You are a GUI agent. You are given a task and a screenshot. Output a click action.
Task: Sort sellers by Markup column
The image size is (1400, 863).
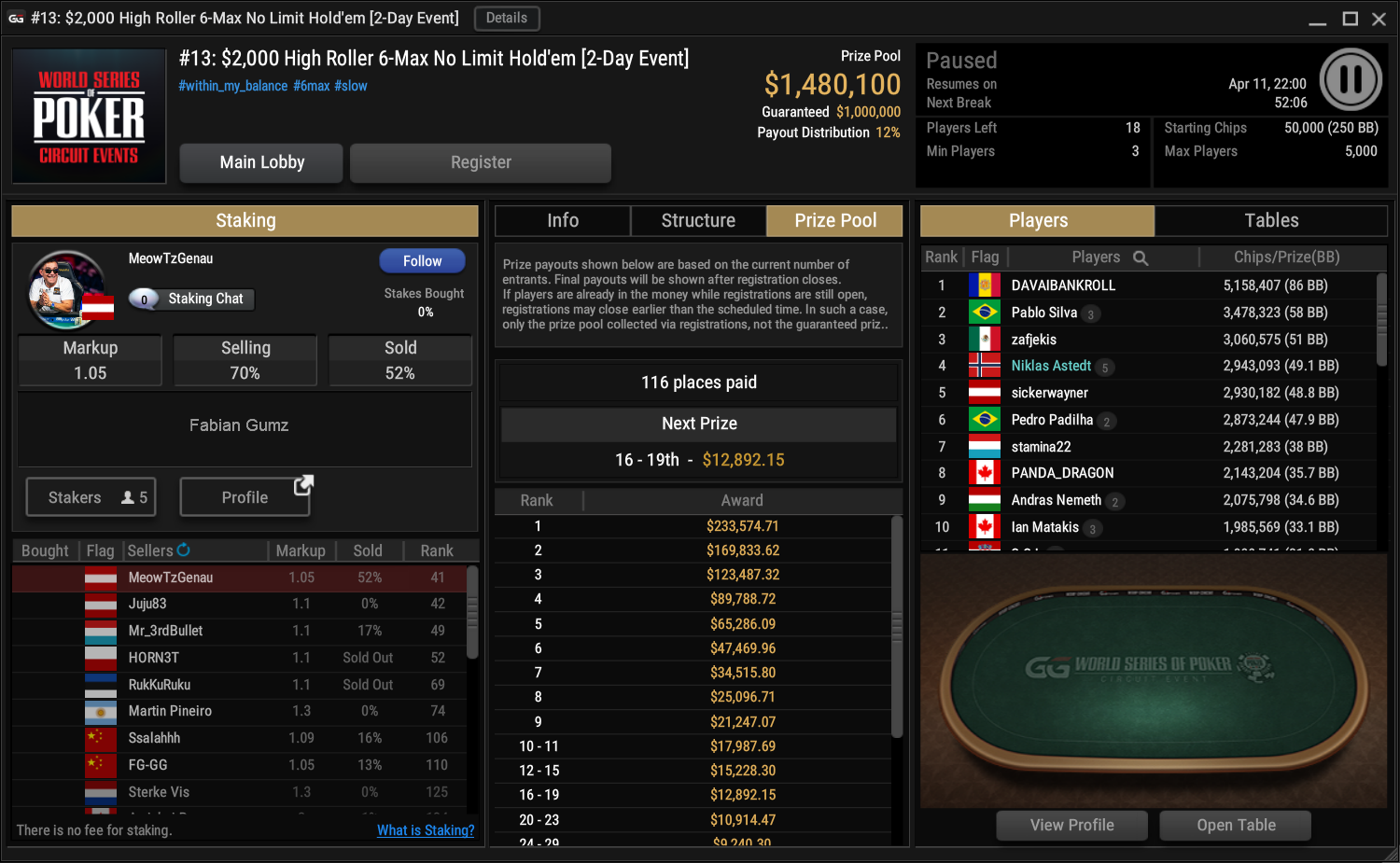[x=301, y=550]
